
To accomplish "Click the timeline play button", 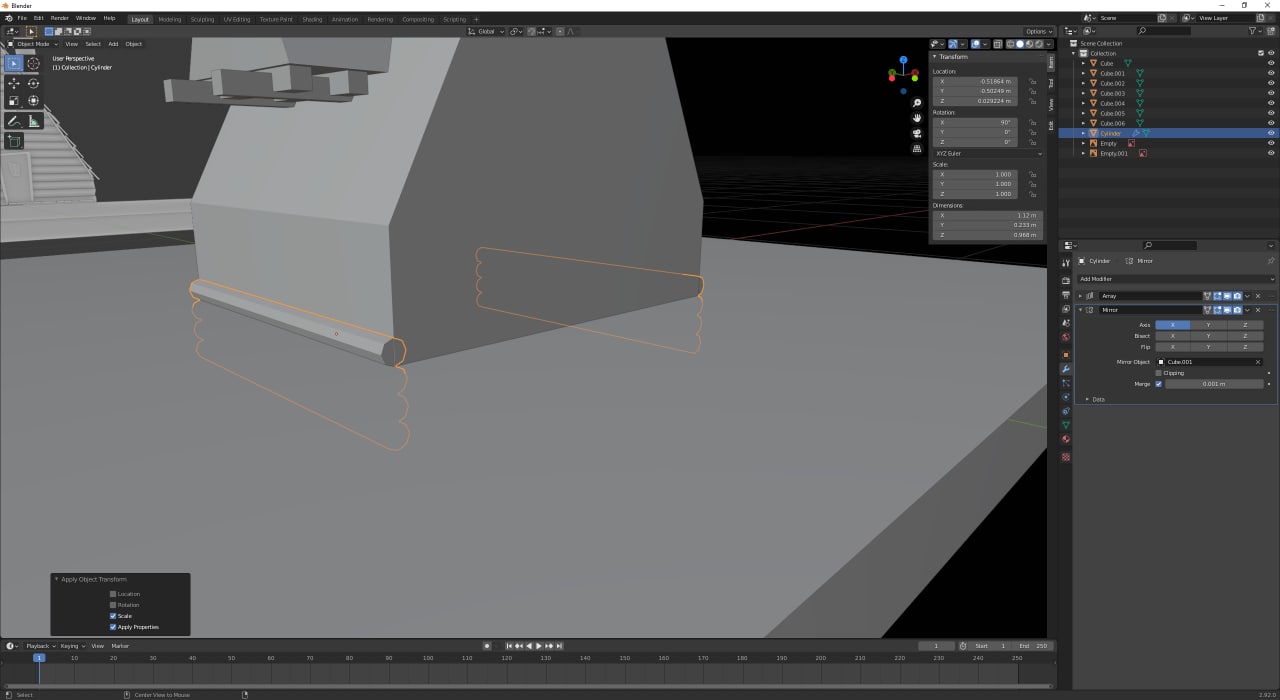I will pos(539,646).
